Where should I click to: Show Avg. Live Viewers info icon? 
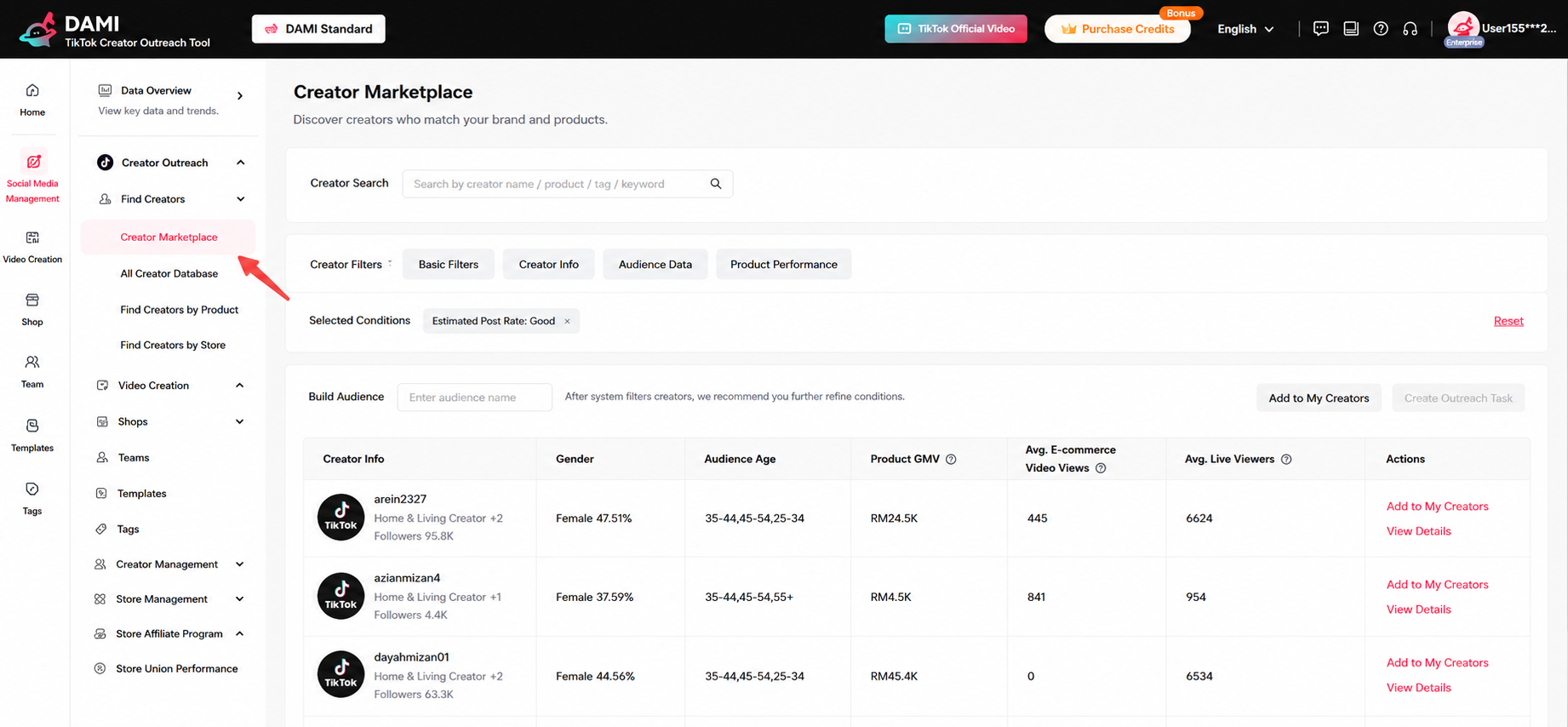(1286, 459)
